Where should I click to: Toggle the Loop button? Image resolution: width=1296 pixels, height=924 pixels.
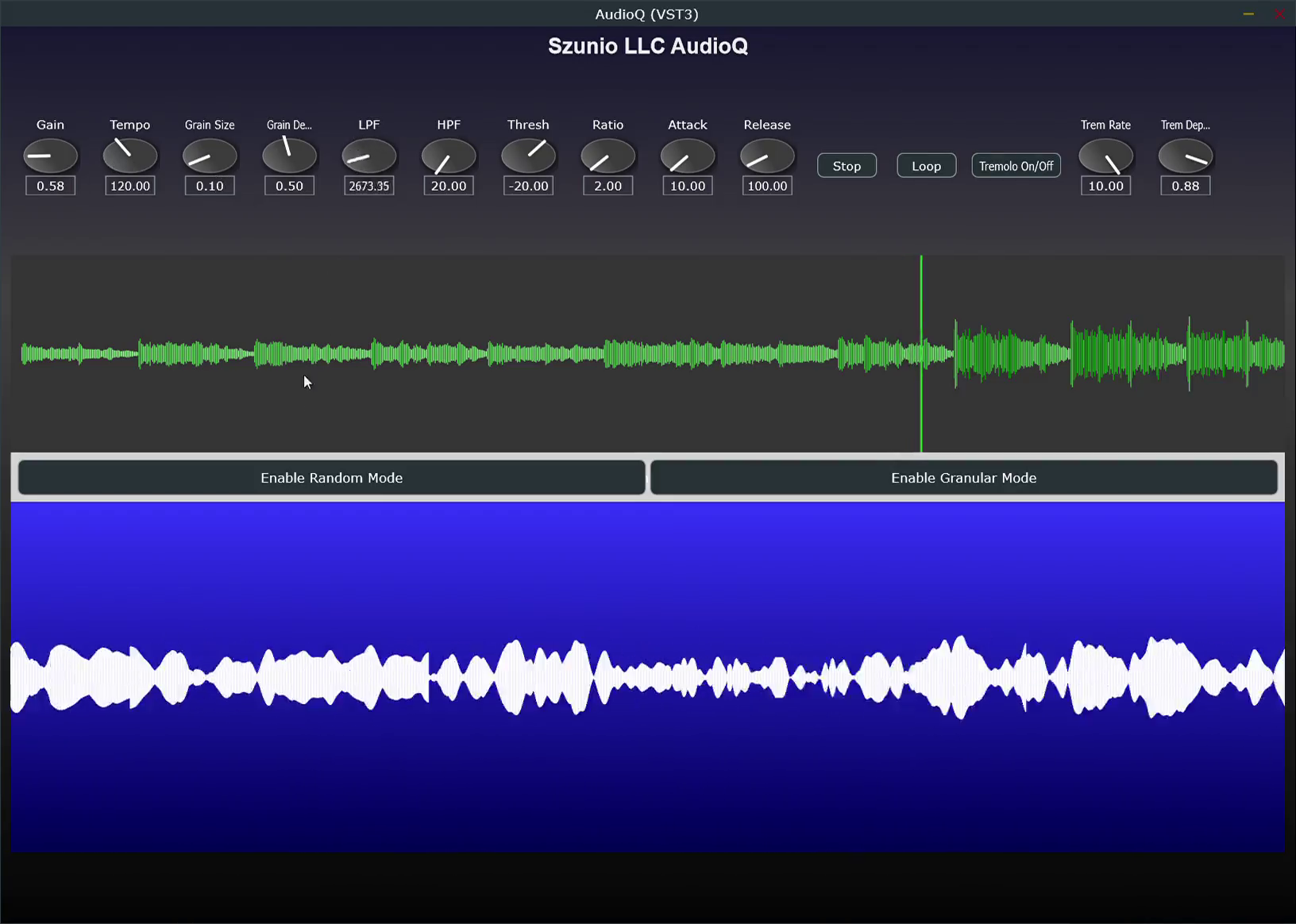(926, 166)
